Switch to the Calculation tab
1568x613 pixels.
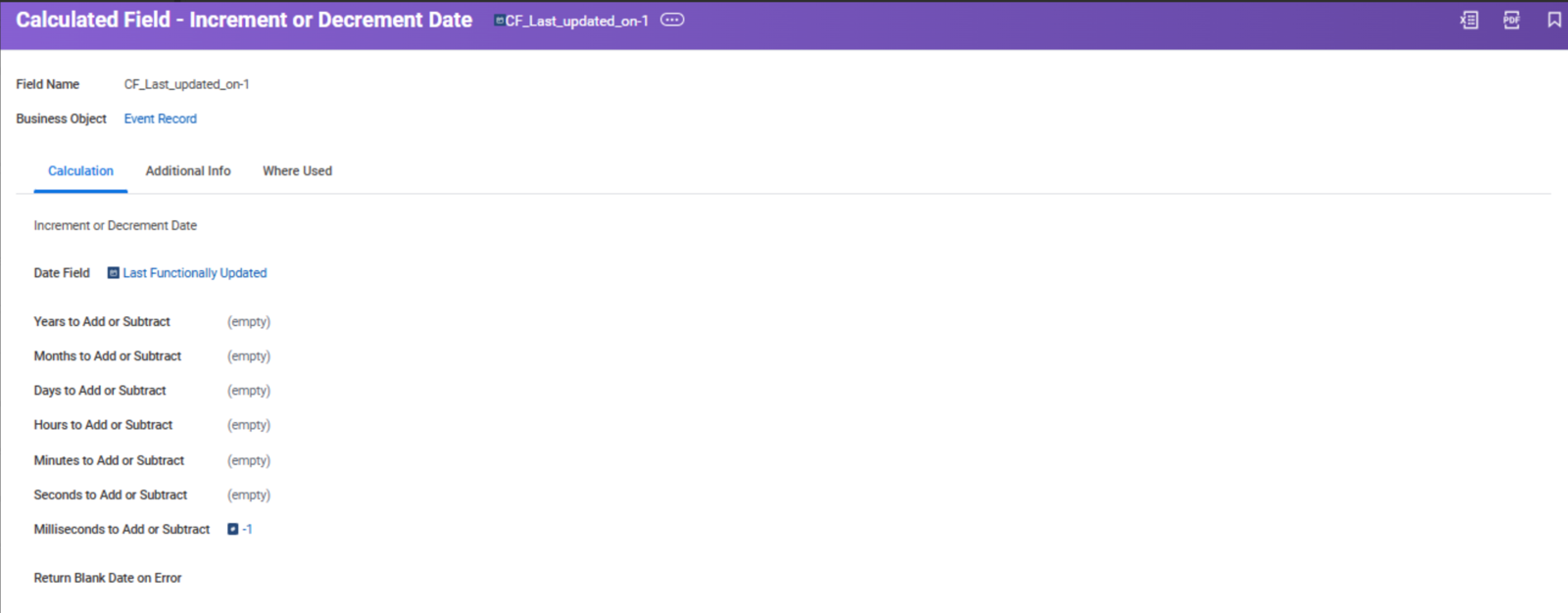click(80, 170)
